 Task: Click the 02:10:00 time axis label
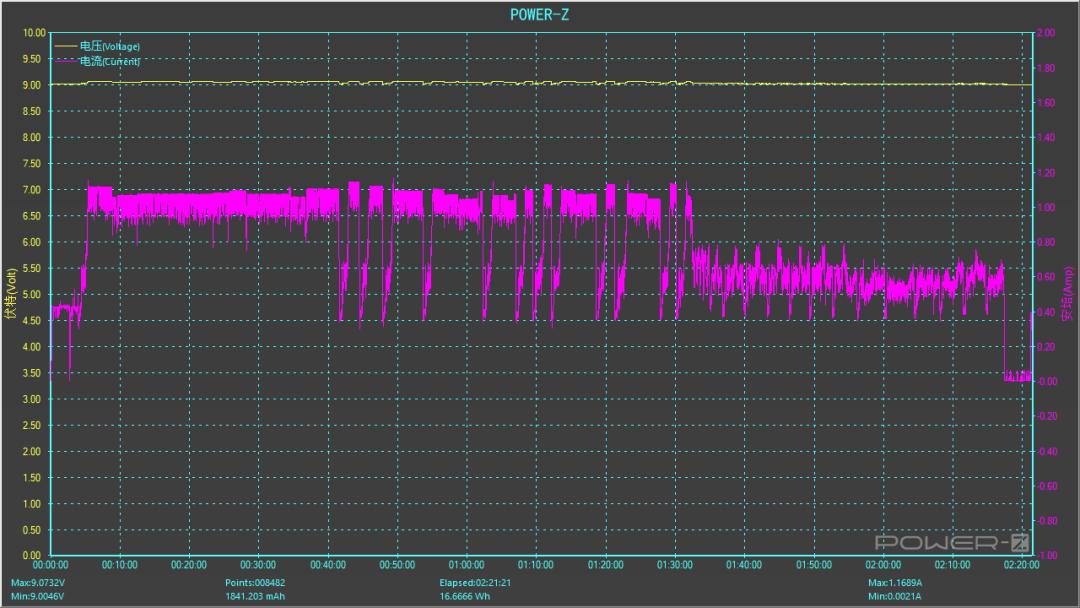click(x=953, y=565)
